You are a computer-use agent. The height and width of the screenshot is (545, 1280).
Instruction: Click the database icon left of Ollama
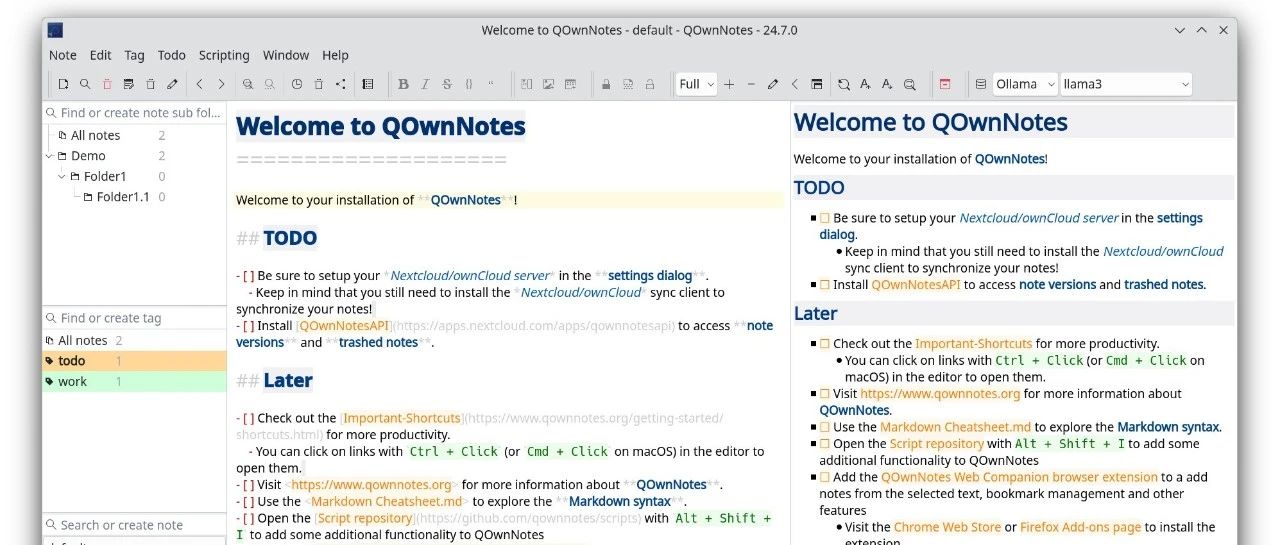981,84
